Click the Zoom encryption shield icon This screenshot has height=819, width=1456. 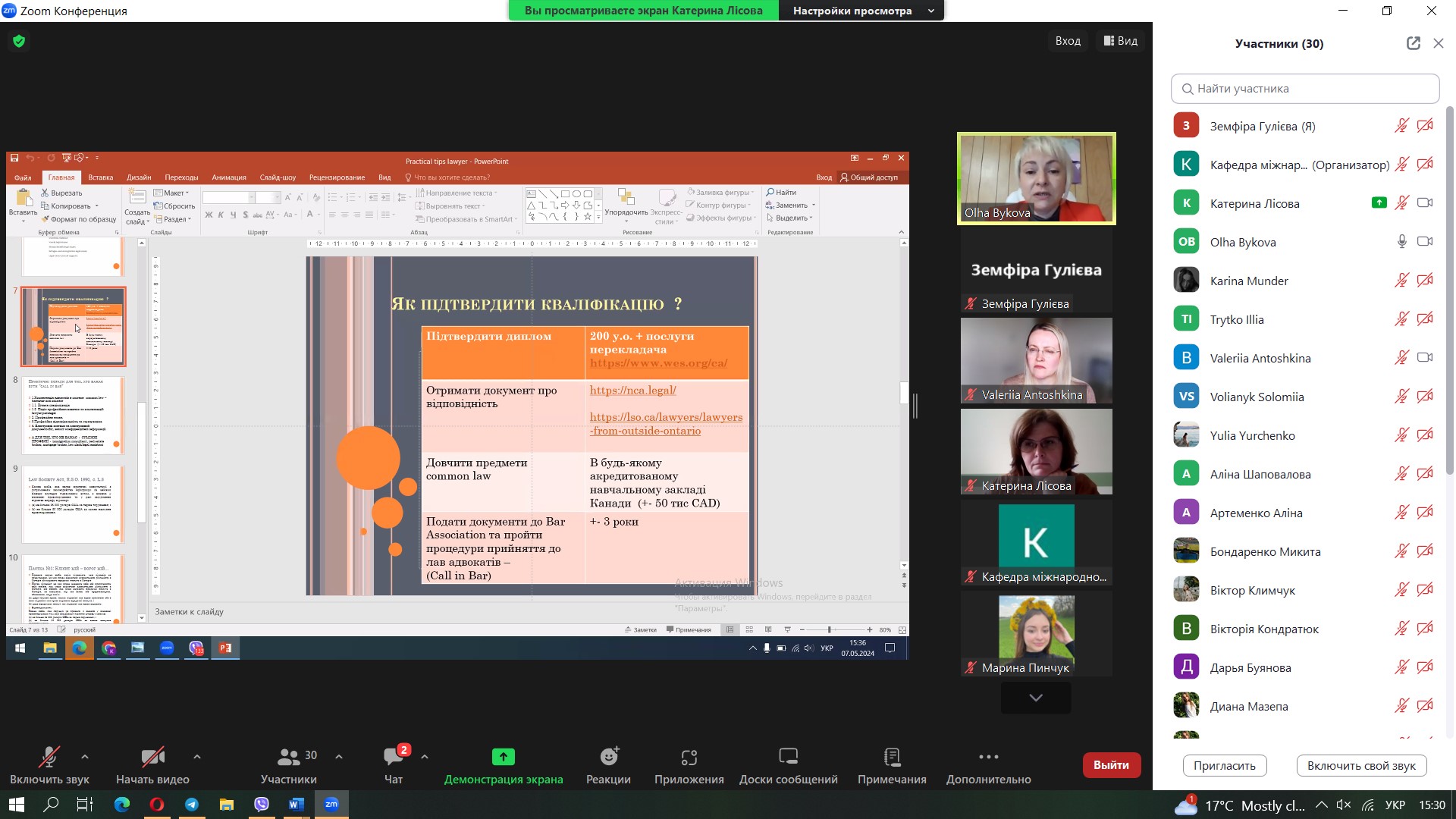click(19, 41)
